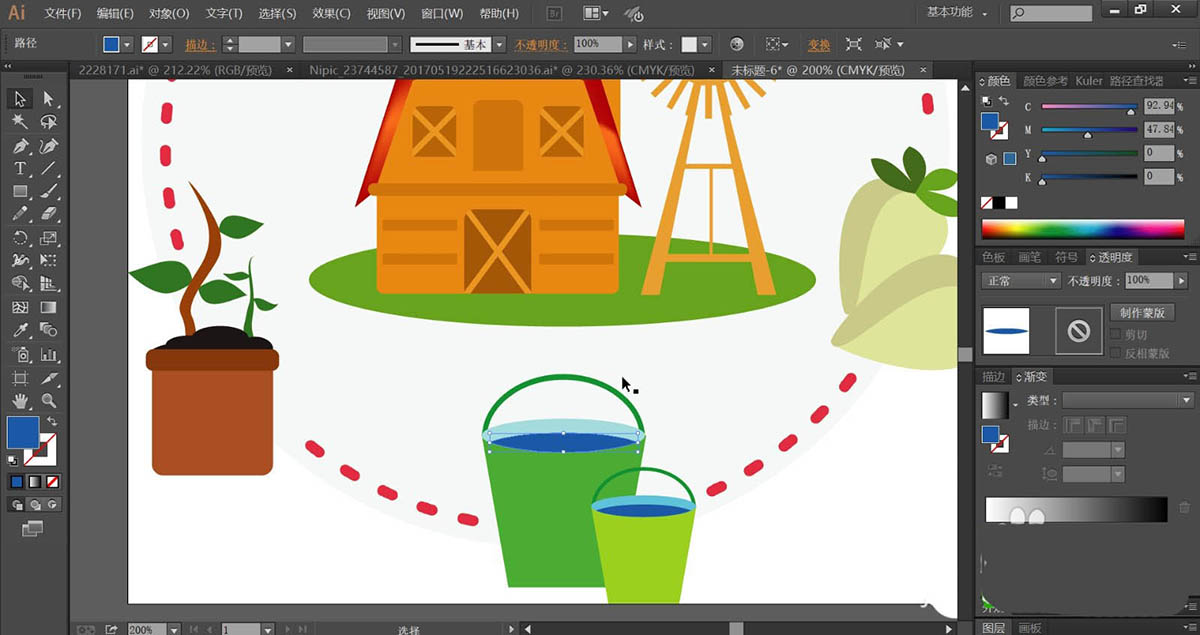Click the CMYK color spectrum bar
The height and width of the screenshot is (635, 1200).
tap(1083, 230)
